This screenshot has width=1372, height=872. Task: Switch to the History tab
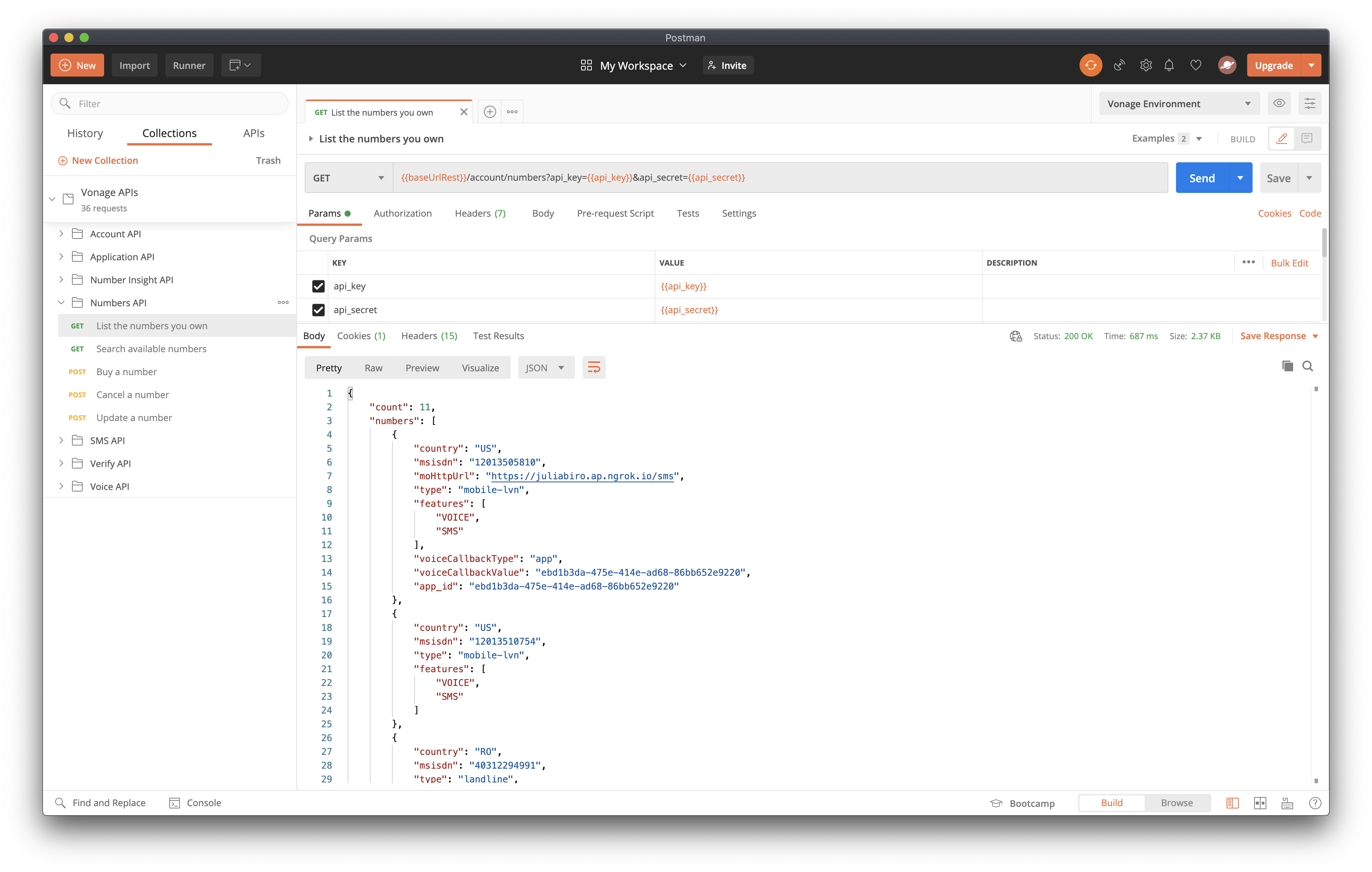85,133
